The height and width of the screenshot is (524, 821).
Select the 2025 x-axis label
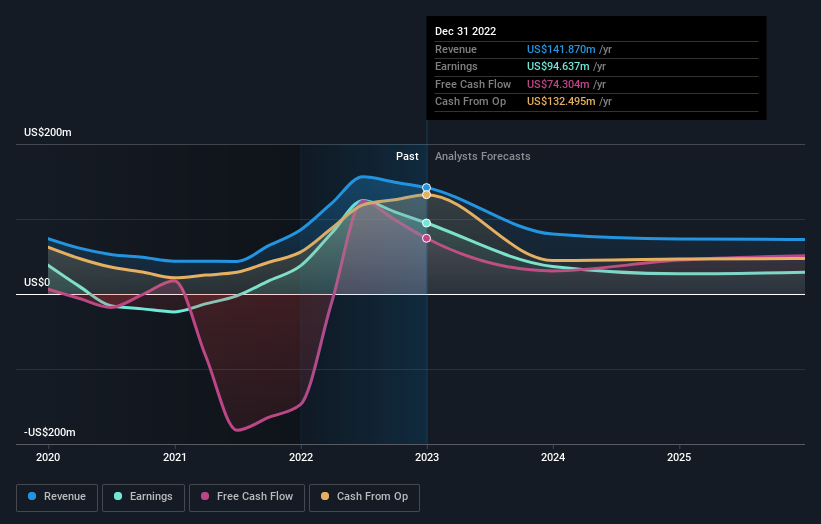tap(679, 457)
